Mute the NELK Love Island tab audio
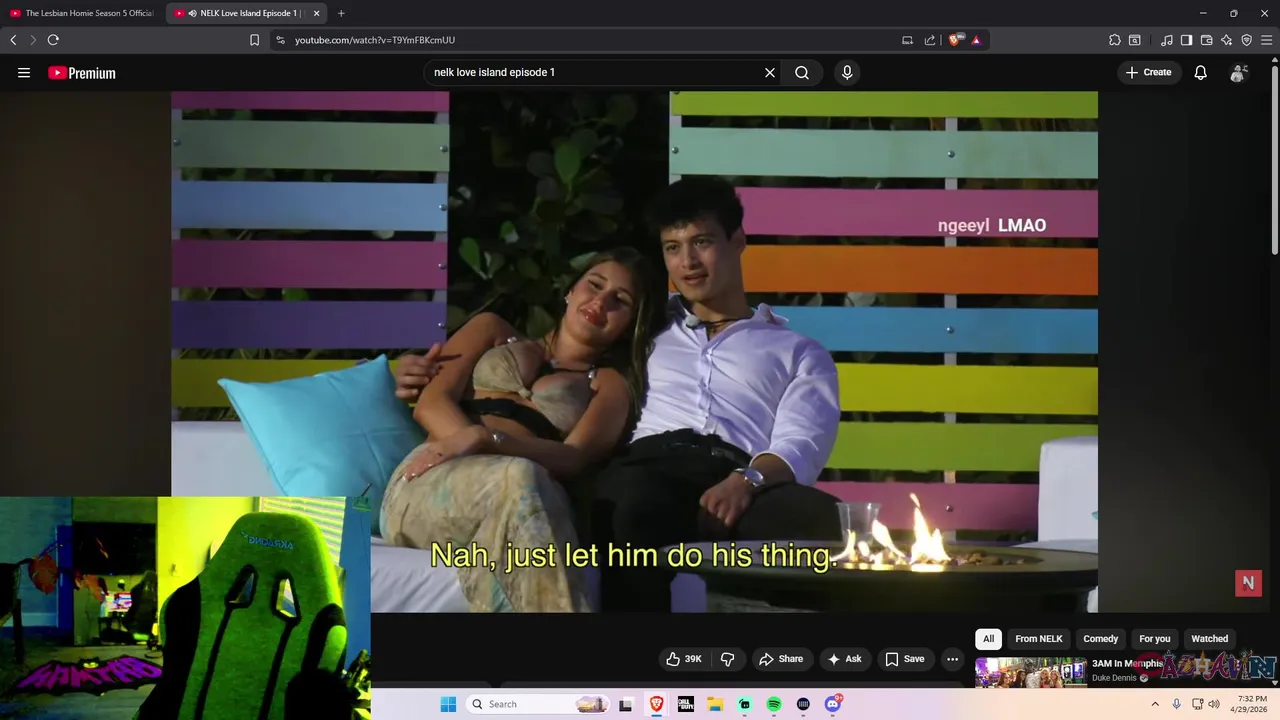1280x720 pixels. 192,13
